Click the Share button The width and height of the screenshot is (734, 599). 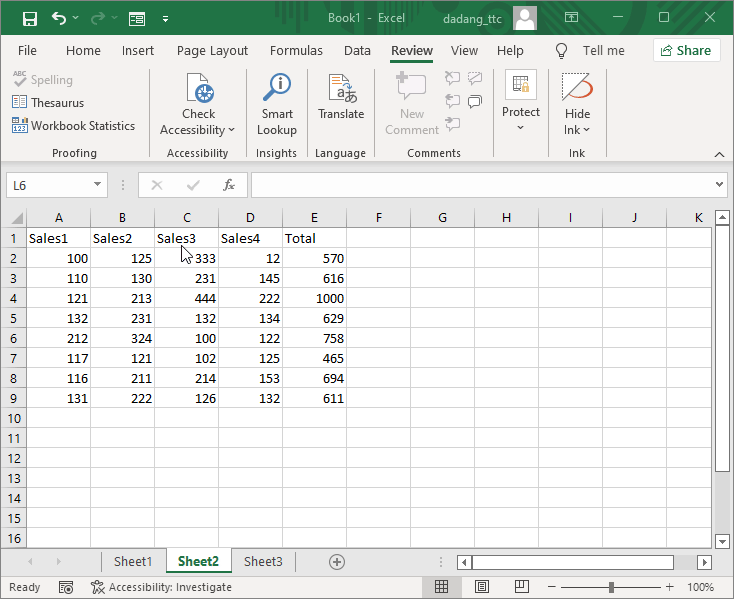tap(687, 50)
